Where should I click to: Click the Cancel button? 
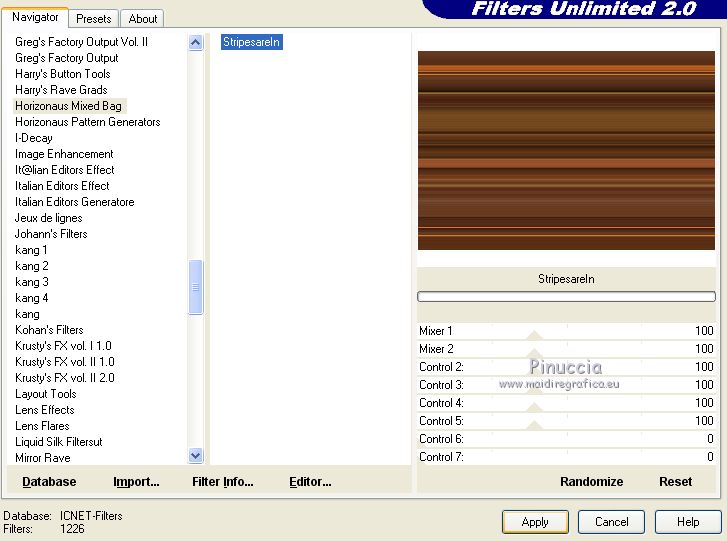coord(611,522)
